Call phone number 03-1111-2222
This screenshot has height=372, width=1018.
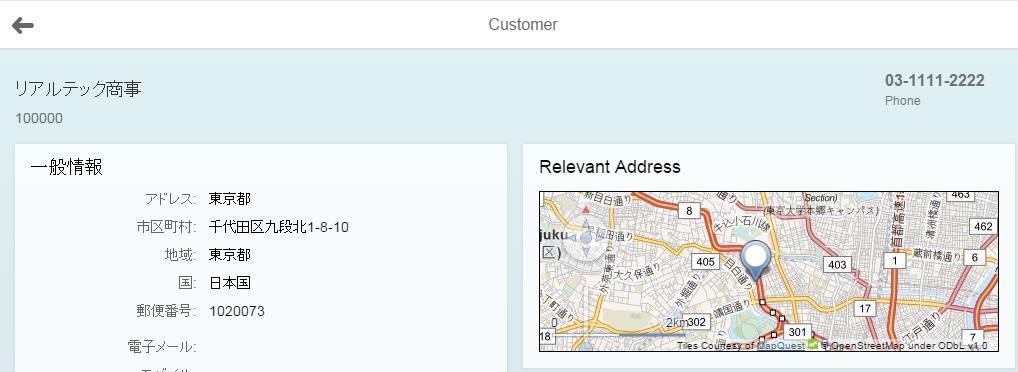[934, 81]
